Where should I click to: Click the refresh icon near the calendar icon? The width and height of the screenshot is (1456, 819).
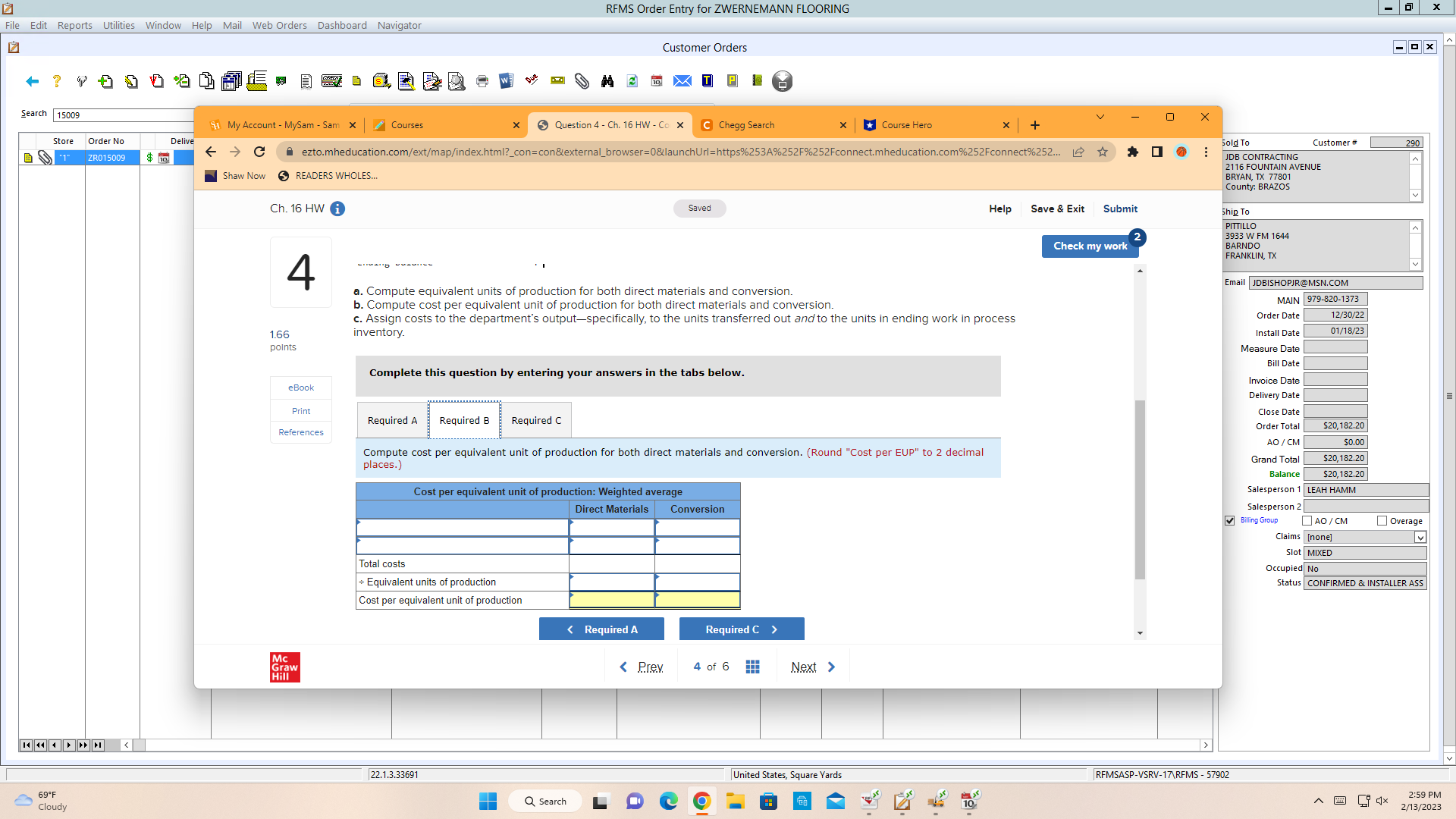point(632,81)
